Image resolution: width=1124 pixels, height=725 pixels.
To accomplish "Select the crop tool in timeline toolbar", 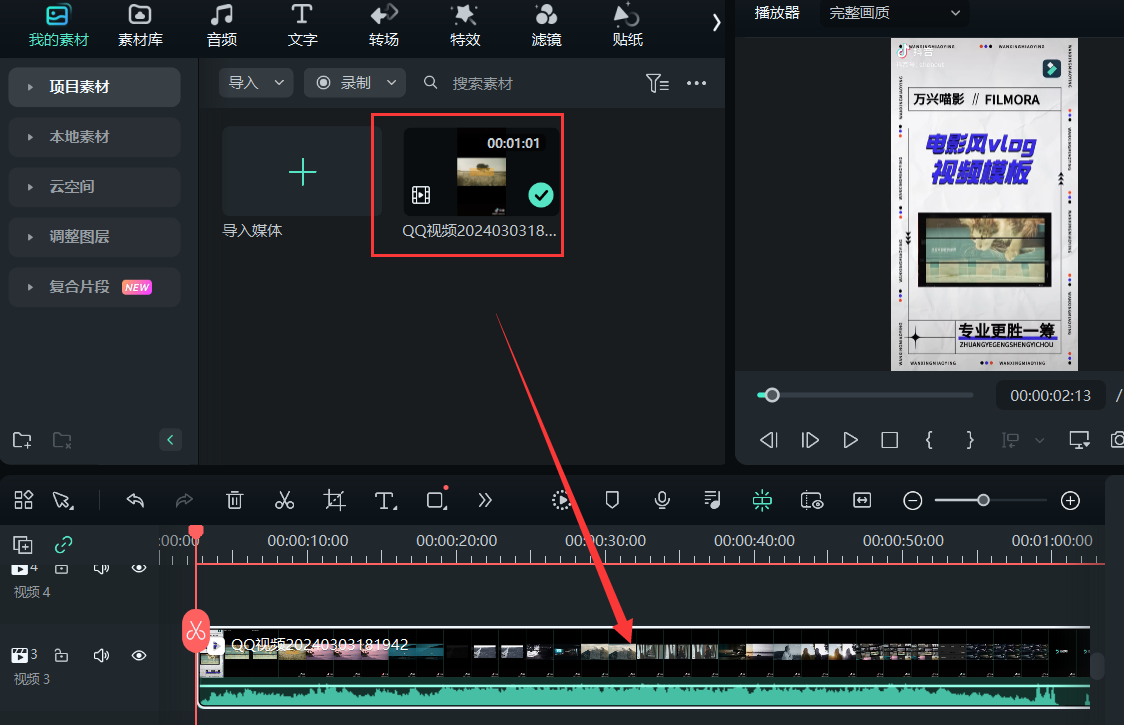I will [335, 500].
